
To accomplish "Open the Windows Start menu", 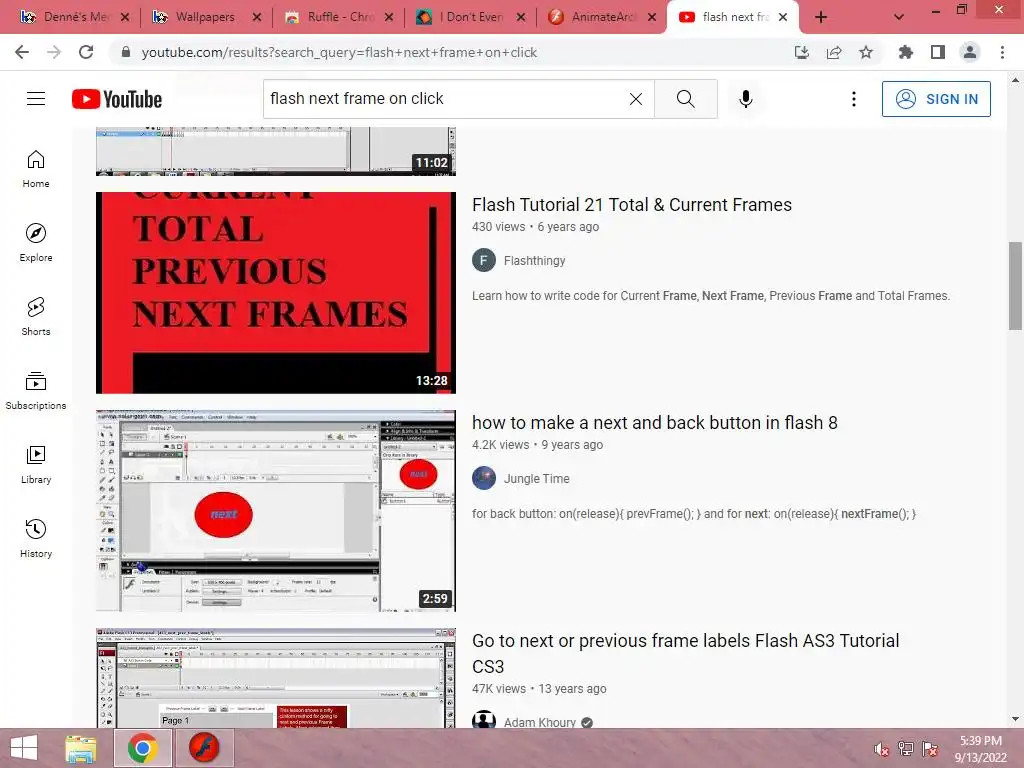I will [x=24, y=748].
